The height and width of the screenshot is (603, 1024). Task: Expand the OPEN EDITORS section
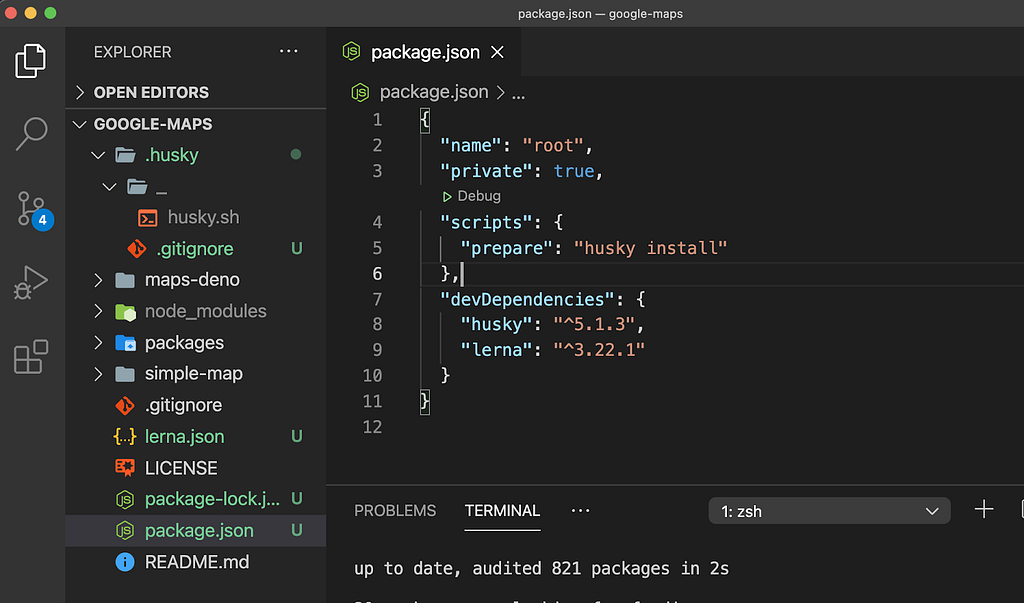pyautogui.click(x=196, y=92)
